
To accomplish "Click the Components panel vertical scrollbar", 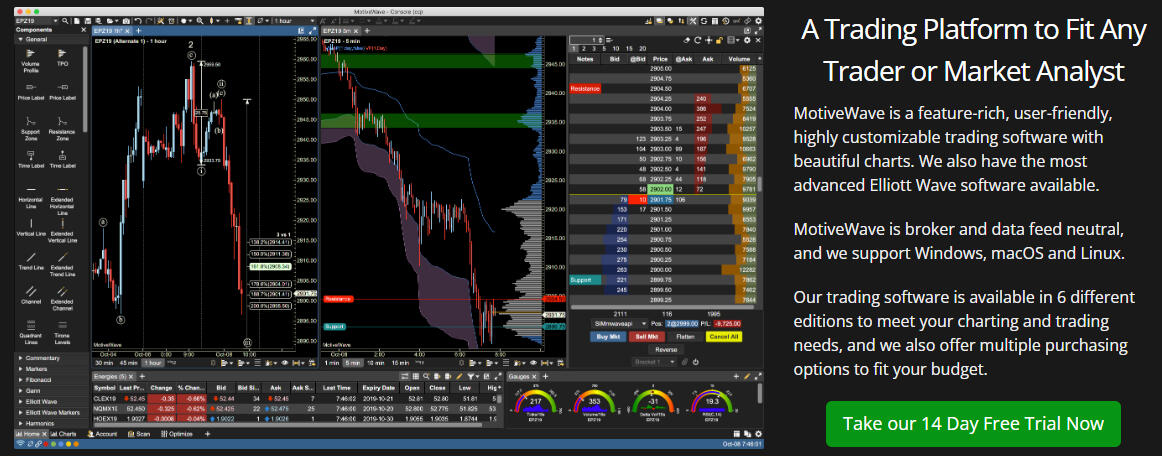I will [x=86, y=89].
